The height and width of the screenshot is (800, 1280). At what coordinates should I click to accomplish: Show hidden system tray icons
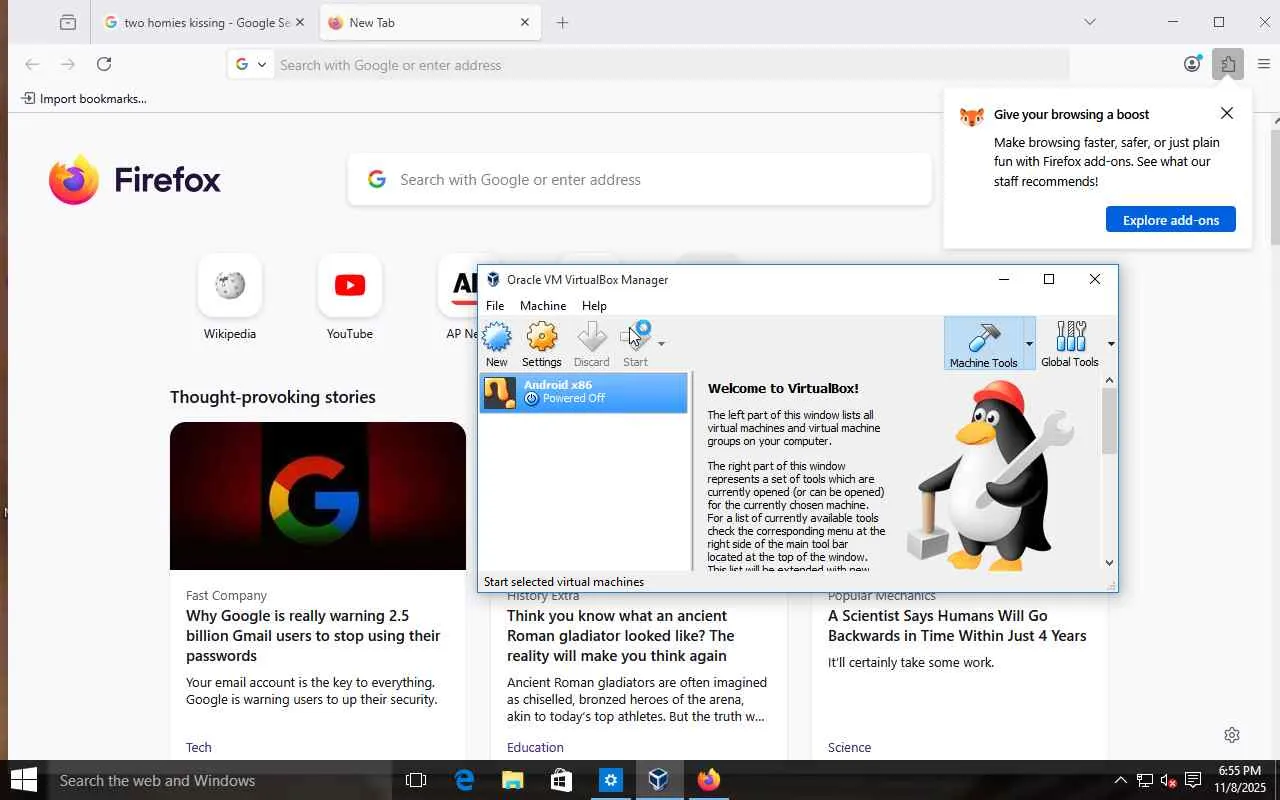[x=1120, y=780]
